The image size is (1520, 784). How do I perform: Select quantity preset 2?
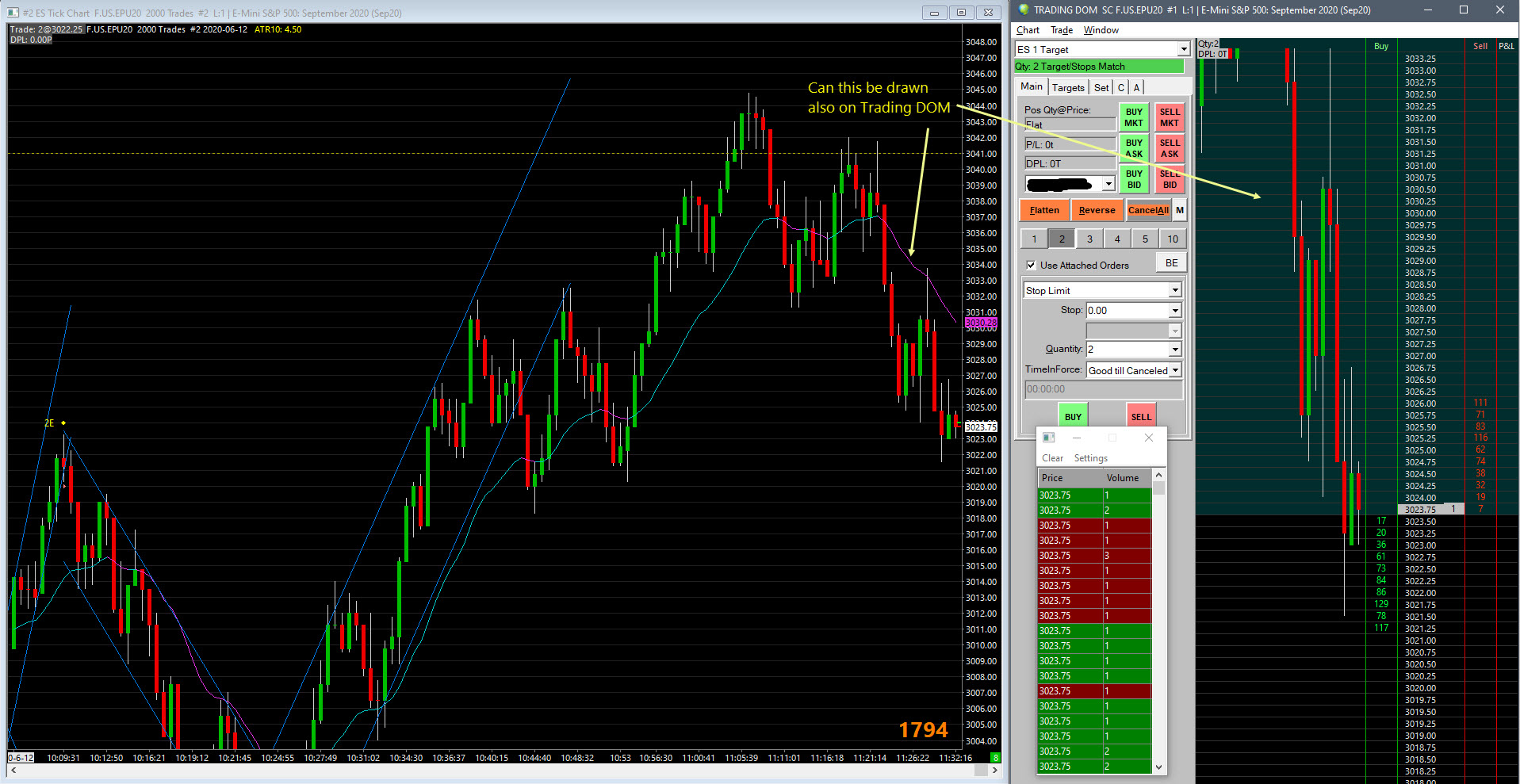[1062, 239]
